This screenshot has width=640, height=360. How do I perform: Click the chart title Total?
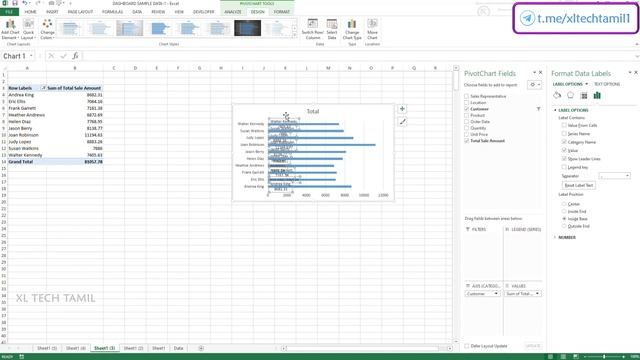tap(313, 111)
